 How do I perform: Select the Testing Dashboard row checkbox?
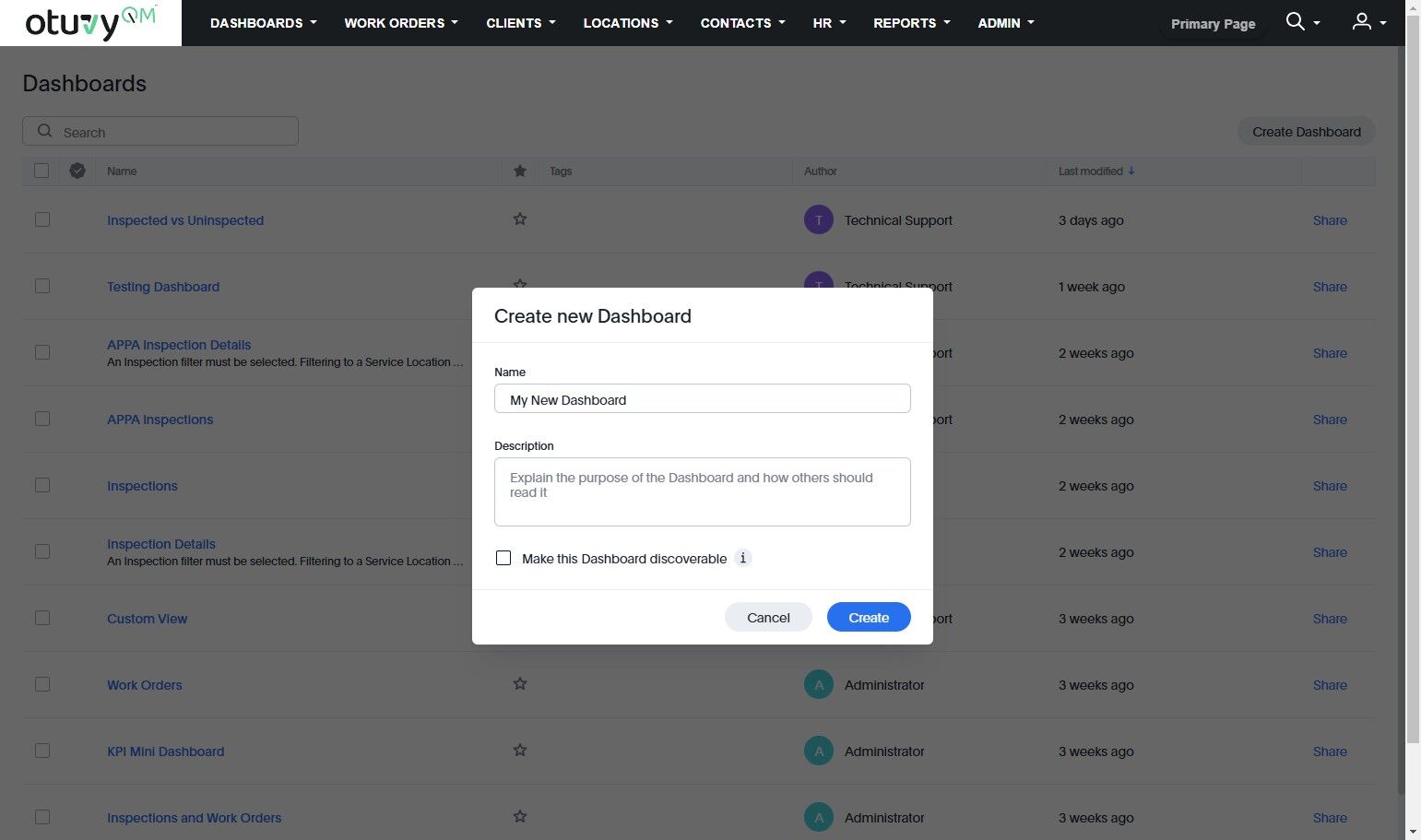pos(42,286)
